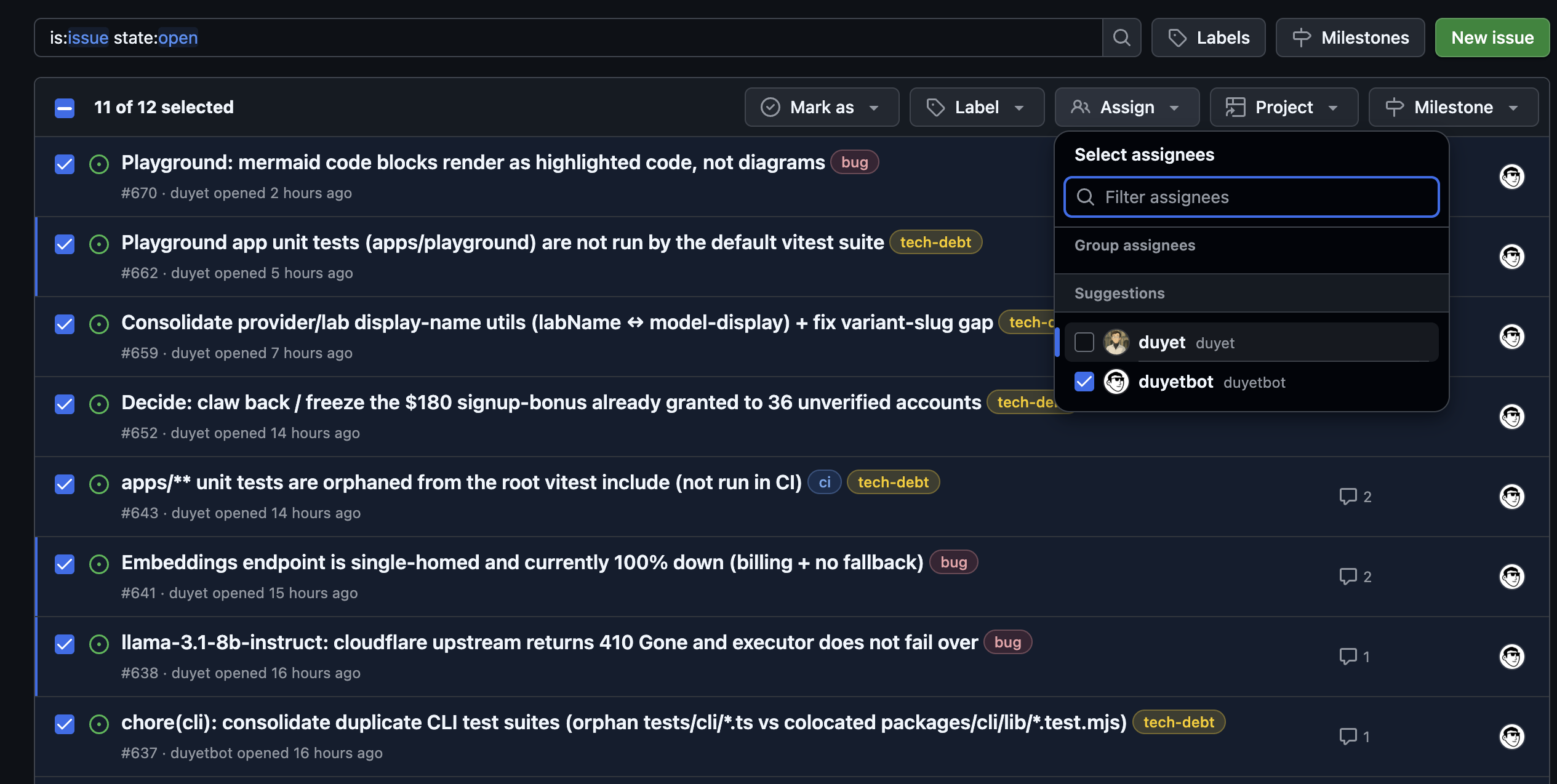Open the Mark as dropdown
Image resolution: width=1557 pixels, height=784 pixels.
[x=822, y=107]
